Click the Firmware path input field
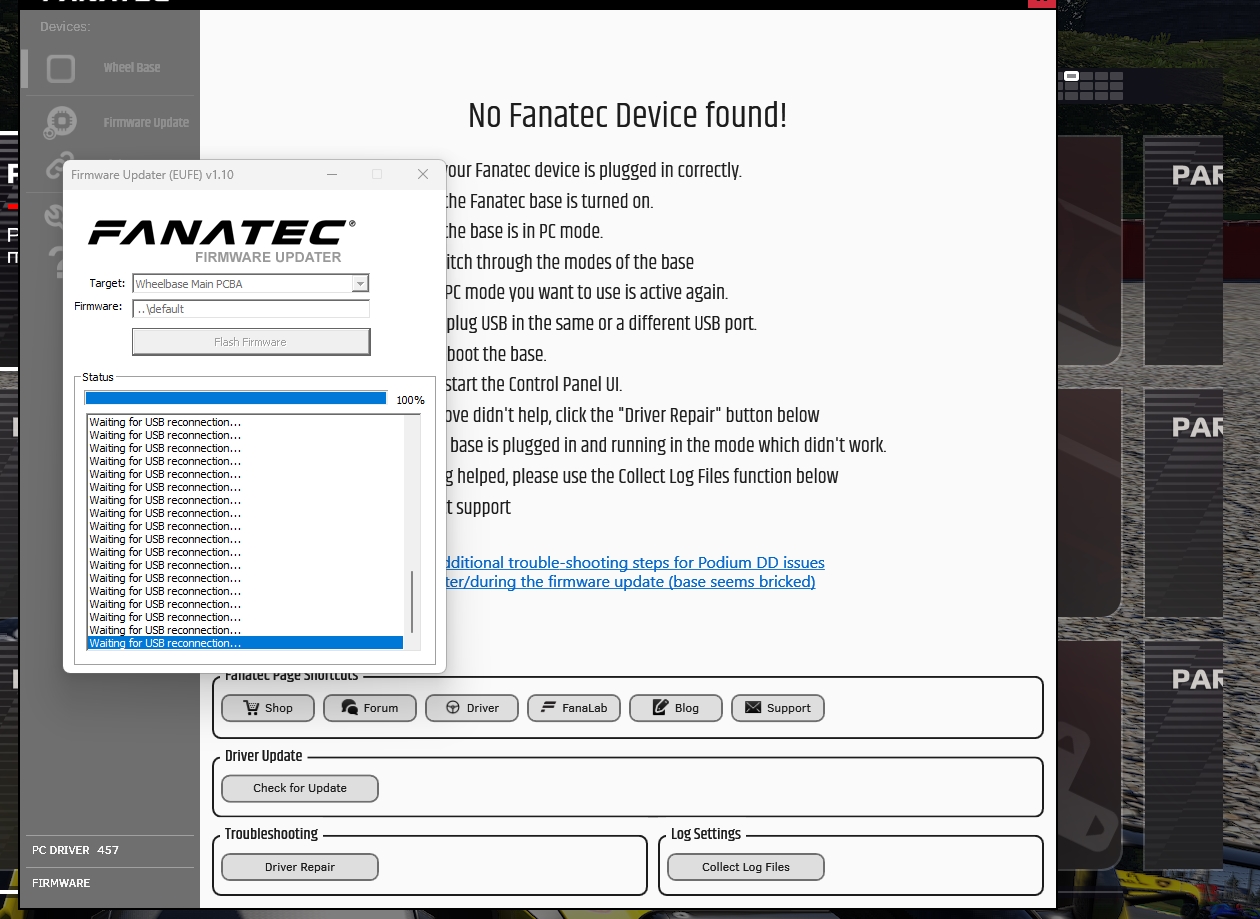1260x919 pixels. (x=250, y=309)
